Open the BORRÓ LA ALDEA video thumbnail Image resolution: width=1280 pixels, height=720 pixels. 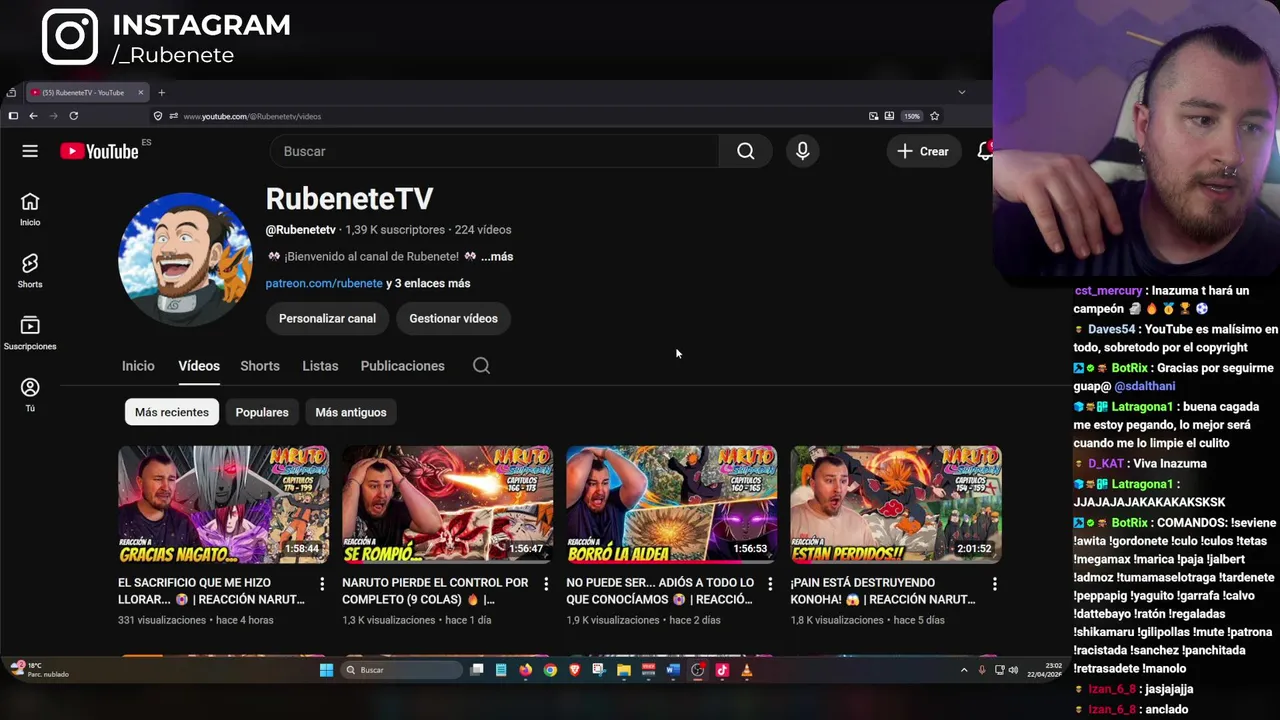pos(671,505)
